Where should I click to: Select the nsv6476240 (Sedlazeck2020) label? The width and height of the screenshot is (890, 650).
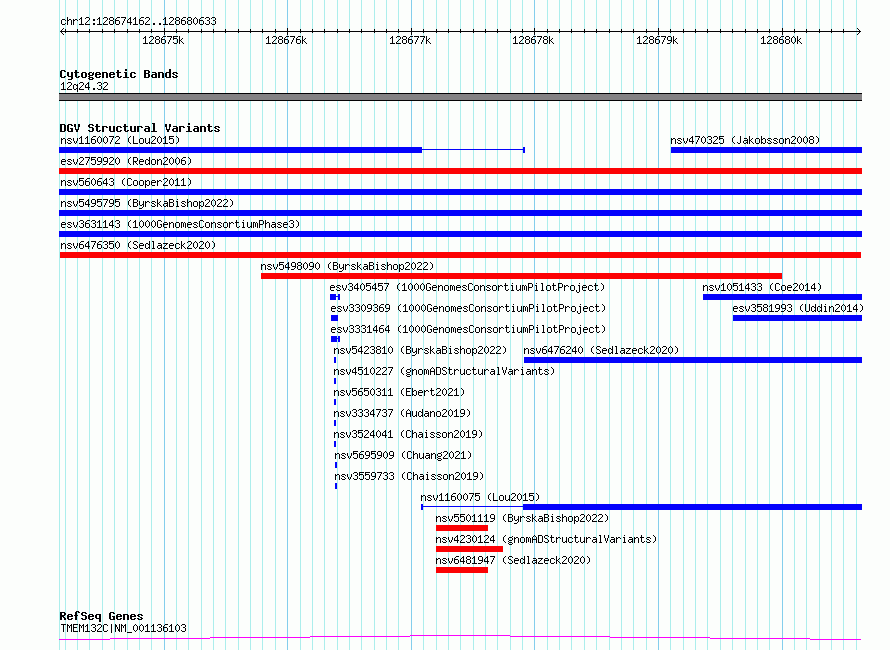coord(601,350)
